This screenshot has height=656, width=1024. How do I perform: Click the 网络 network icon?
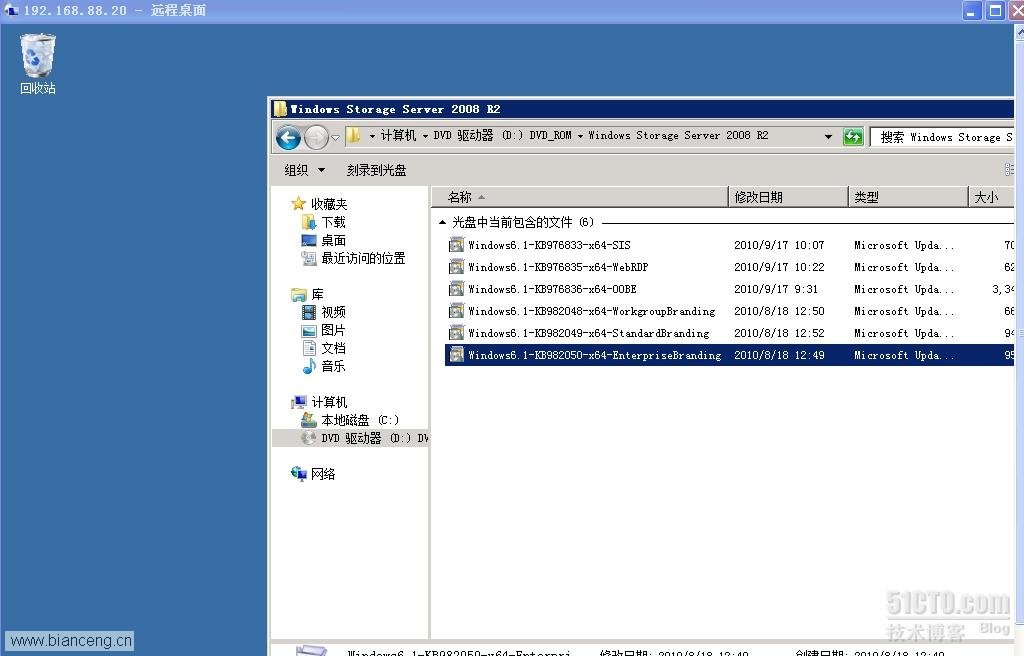tap(298, 474)
